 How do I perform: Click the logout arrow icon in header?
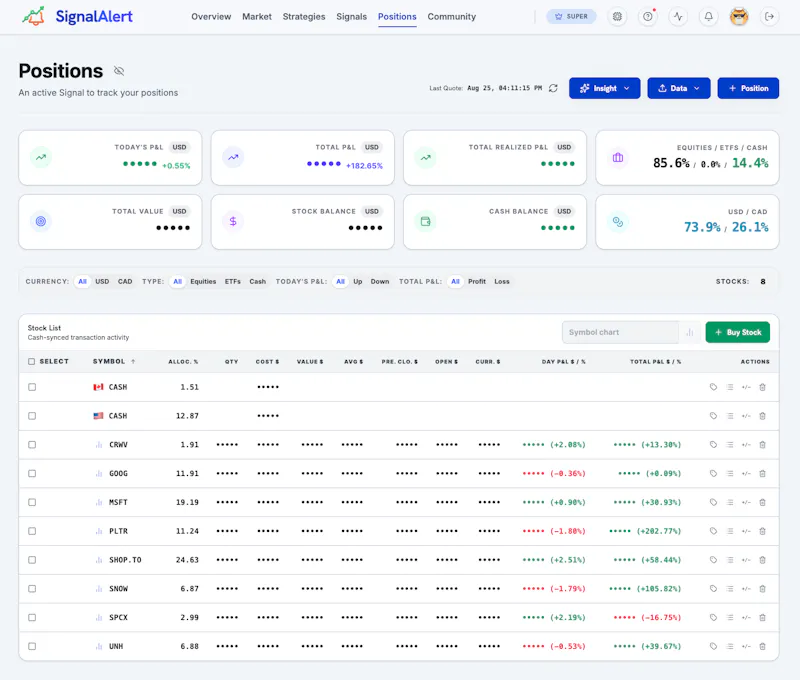769,16
